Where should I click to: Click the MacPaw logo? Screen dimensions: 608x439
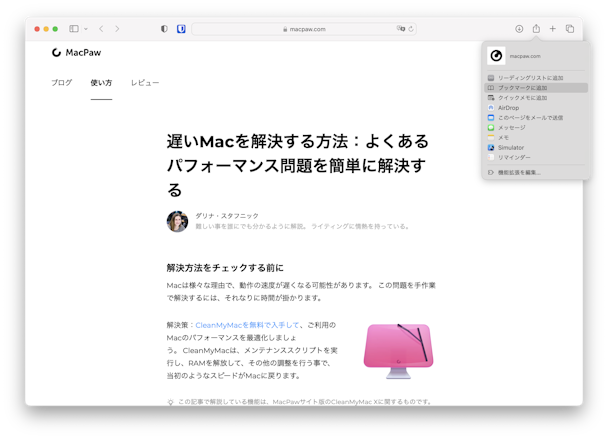click(x=76, y=52)
